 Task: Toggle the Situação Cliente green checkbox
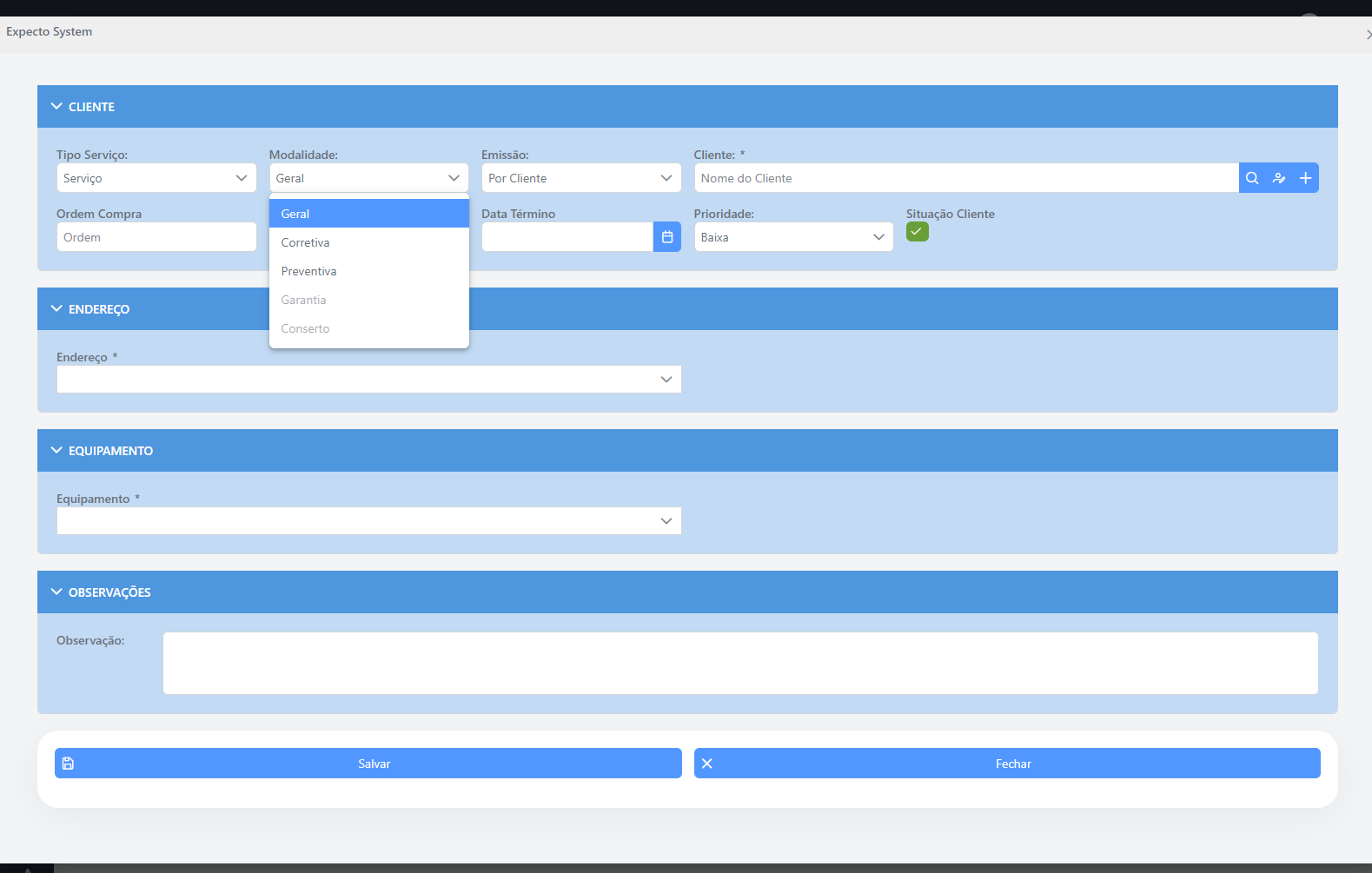(917, 232)
